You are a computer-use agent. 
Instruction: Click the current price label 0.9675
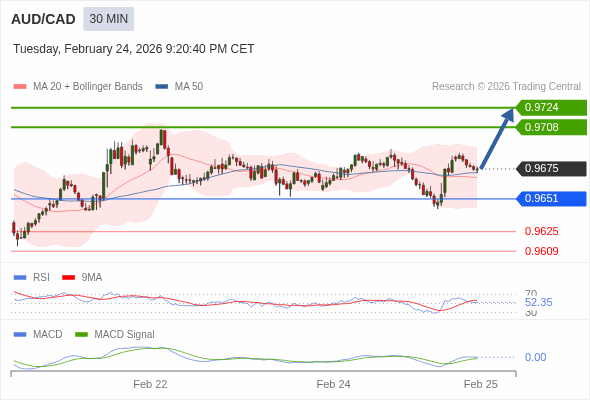(551, 168)
